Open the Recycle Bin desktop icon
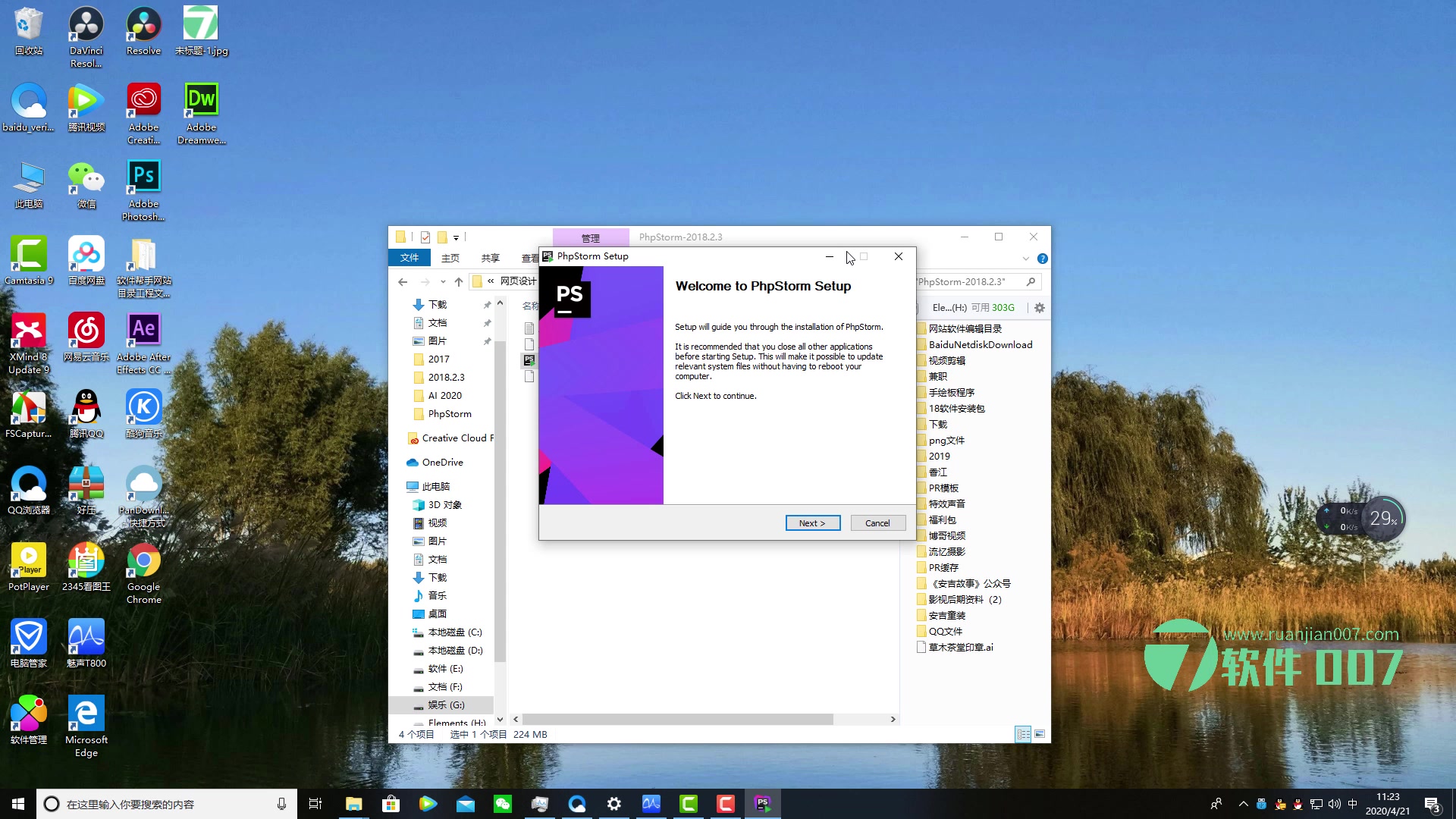Viewport: 1456px width, 819px height. coord(29,31)
